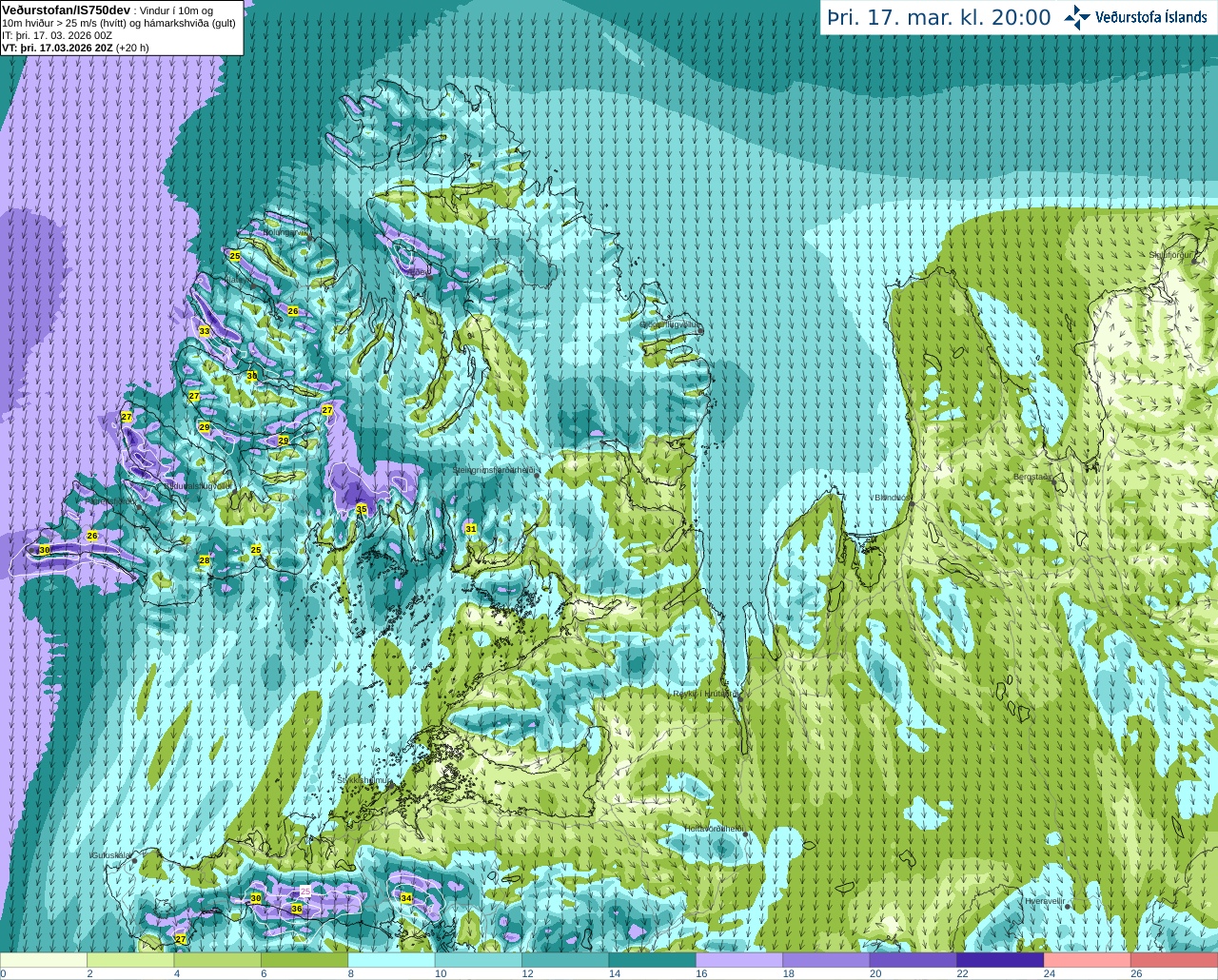Click the Steingrímsfjarðarheiði station label
The image size is (1218, 980).
[x=492, y=470]
